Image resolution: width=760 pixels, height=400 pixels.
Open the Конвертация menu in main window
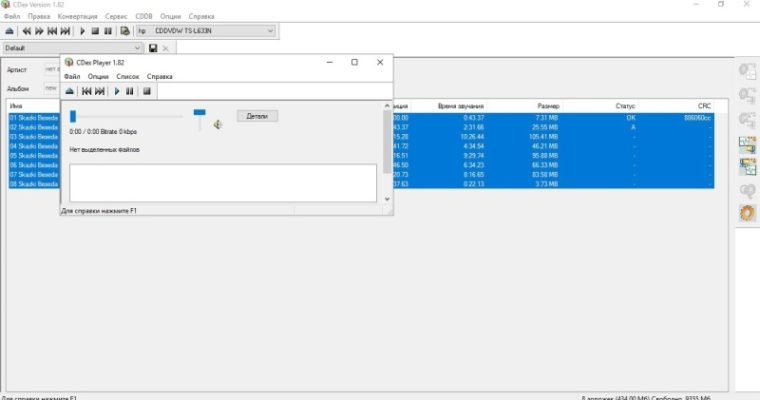tap(78, 17)
